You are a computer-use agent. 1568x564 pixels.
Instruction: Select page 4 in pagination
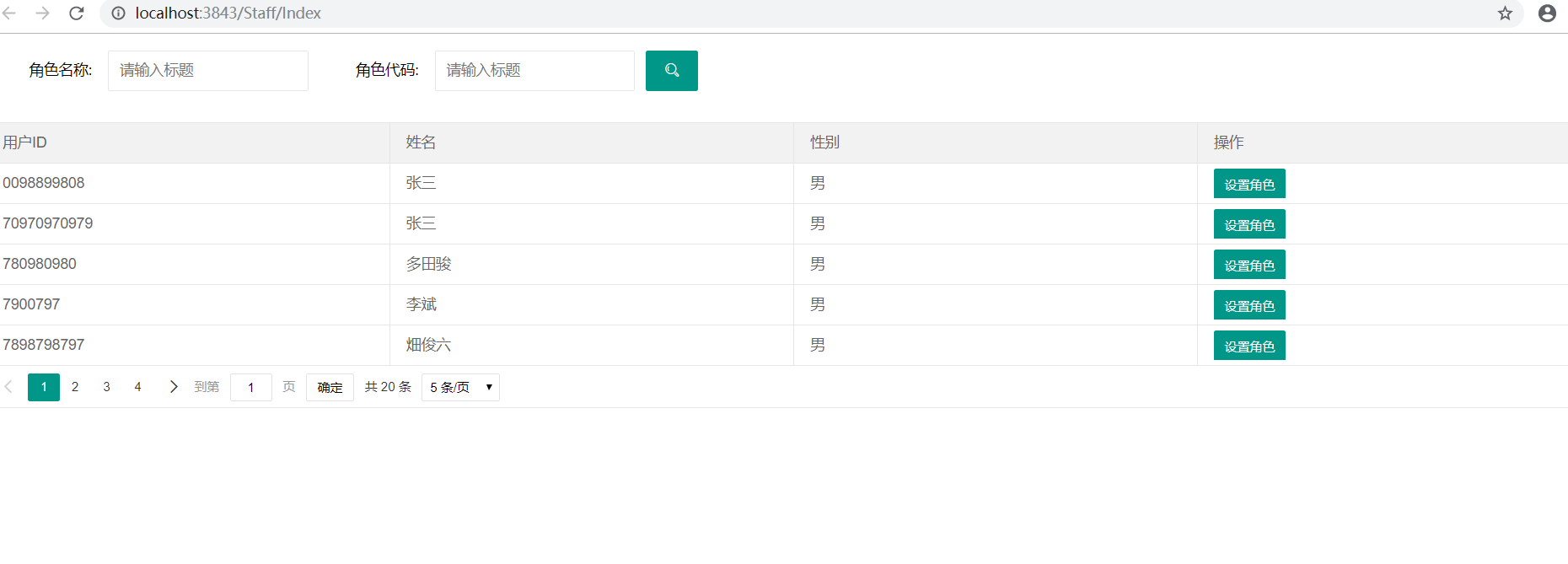coord(137,387)
